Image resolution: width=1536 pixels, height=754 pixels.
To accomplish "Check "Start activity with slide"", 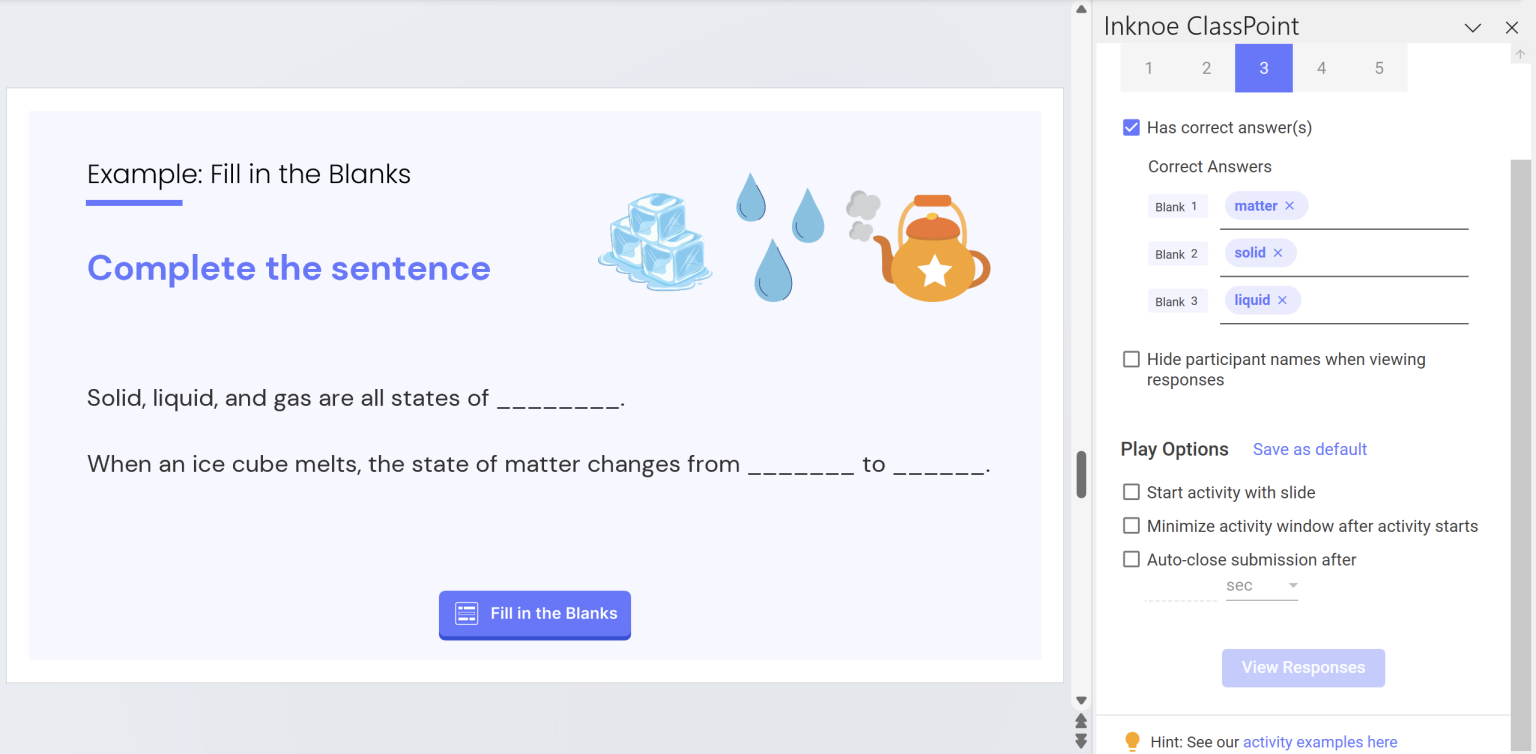I will coord(1131,492).
